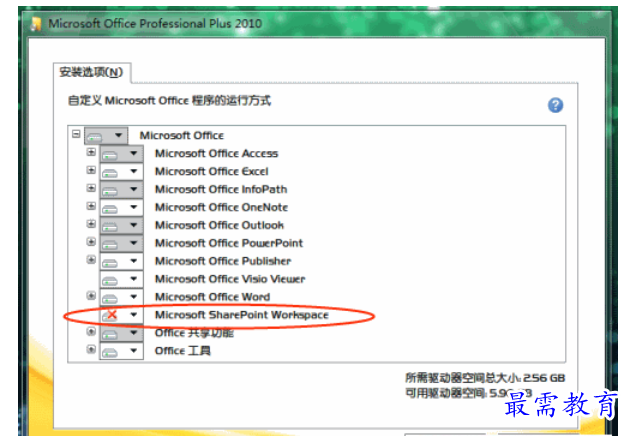This screenshot has height=436, width=626.
Task: Select Microsoft SharePoint Workspace in the tree
Action: coord(242,315)
